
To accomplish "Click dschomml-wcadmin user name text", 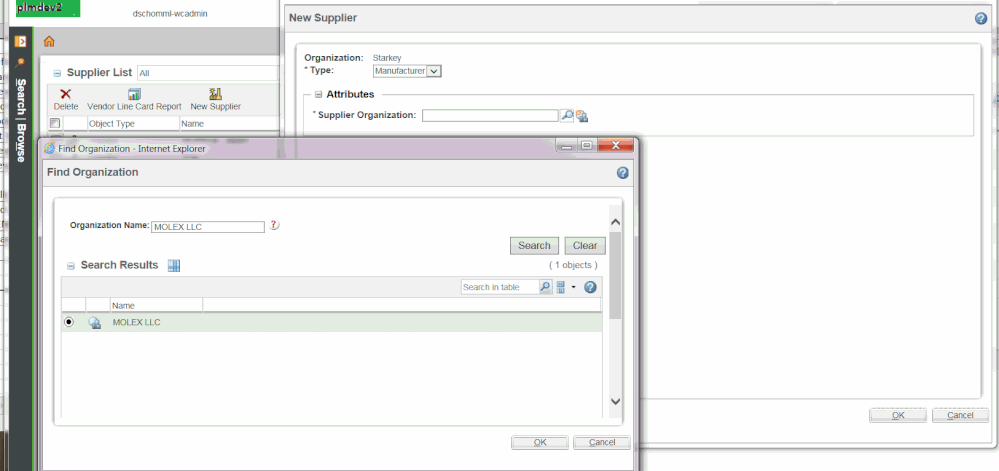I will (170, 13).
